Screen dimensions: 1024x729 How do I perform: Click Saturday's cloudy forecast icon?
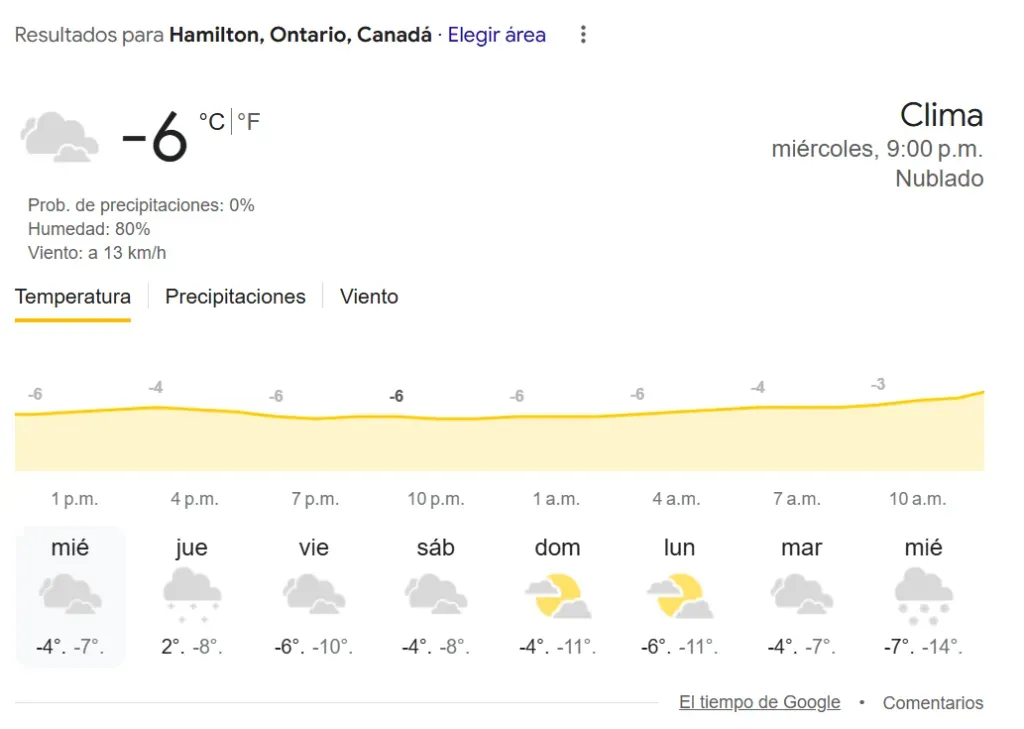coord(436,594)
